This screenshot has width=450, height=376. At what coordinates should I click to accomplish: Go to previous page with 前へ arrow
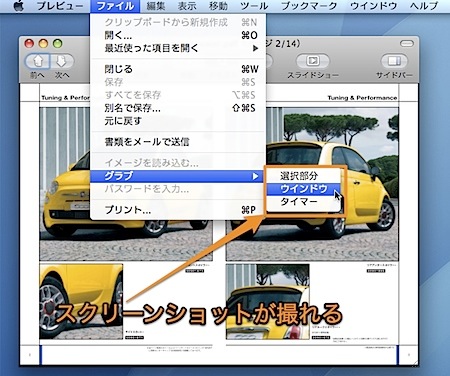(38, 61)
